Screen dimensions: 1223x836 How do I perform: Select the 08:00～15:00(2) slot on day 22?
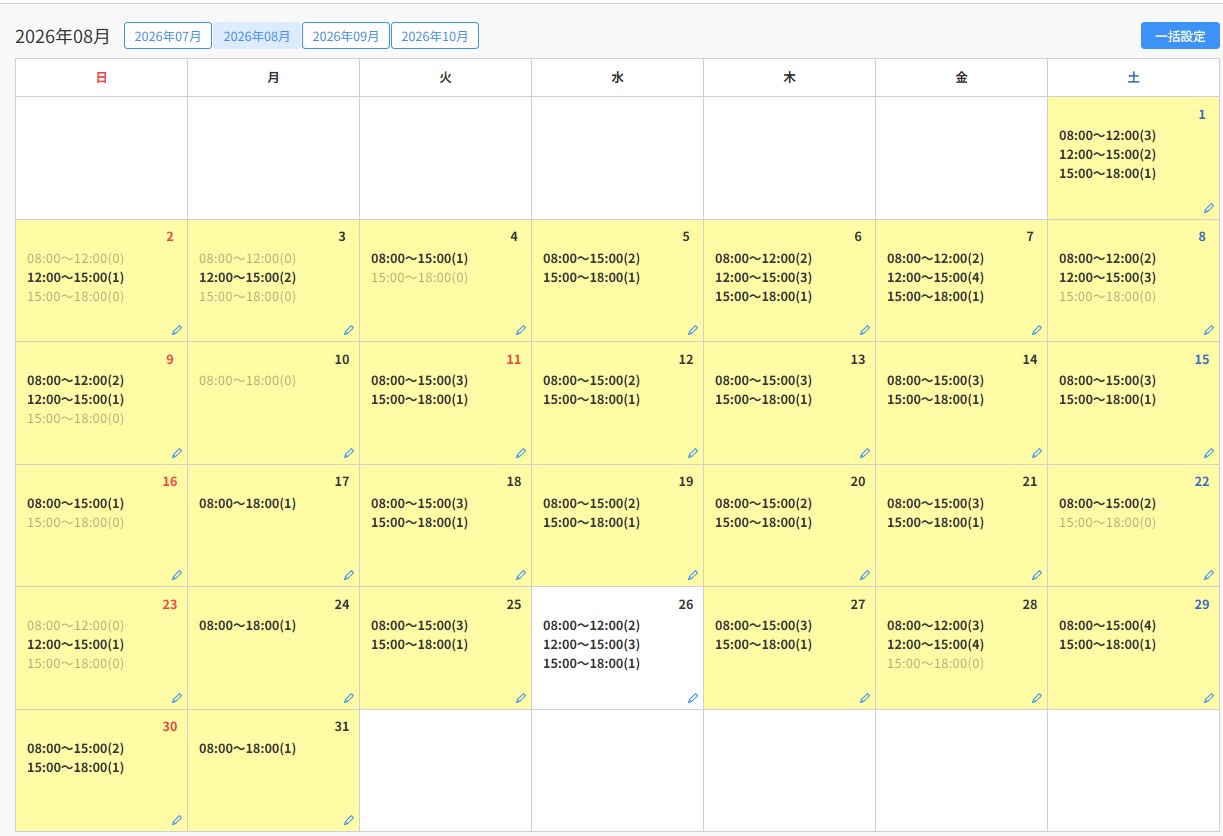coord(1107,503)
